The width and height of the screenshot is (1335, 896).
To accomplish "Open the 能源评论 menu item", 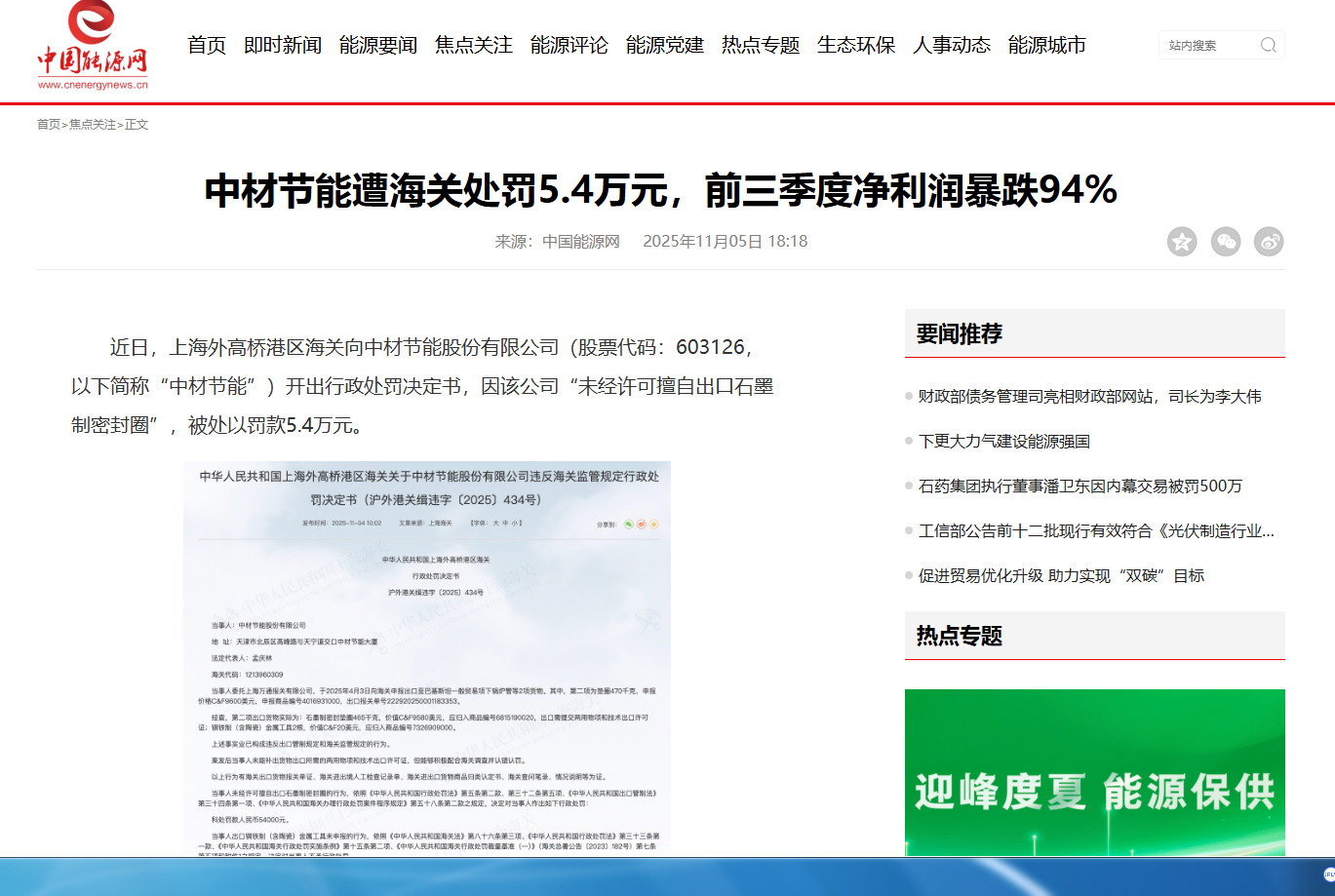I will [x=569, y=45].
